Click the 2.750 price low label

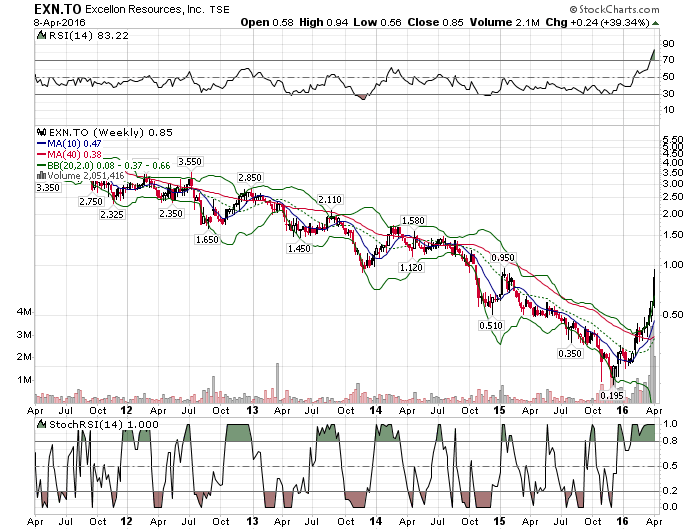[x=91, y=202]
